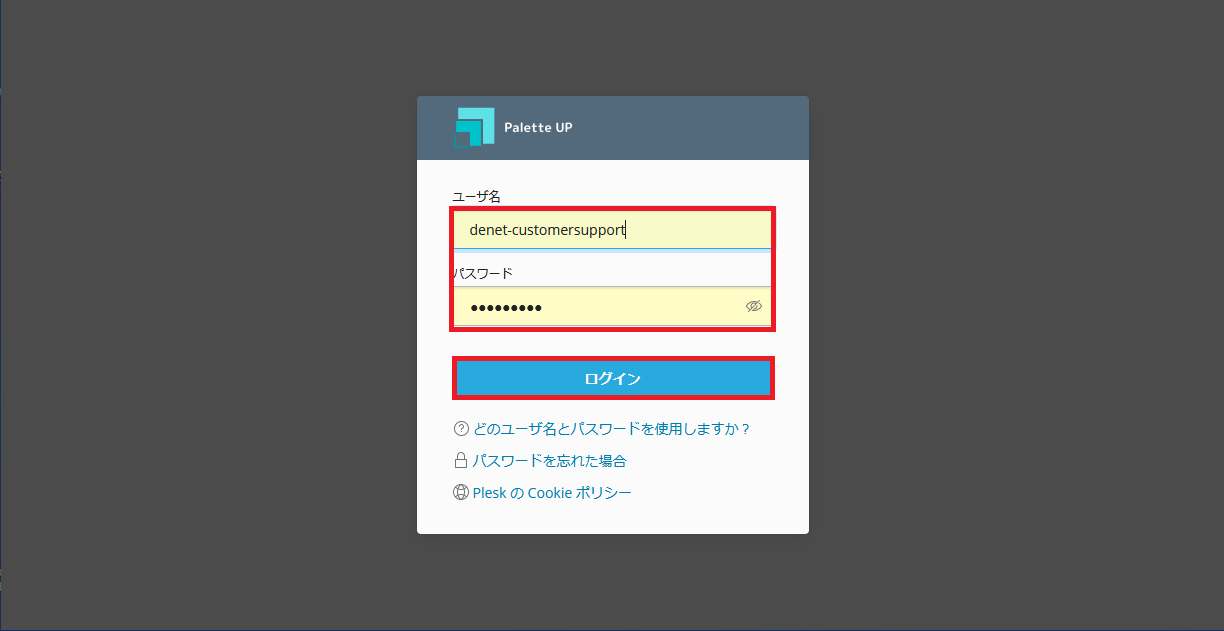Click the dark gray background outside the card
The image size is (1224, 631).
pos(200,315)
